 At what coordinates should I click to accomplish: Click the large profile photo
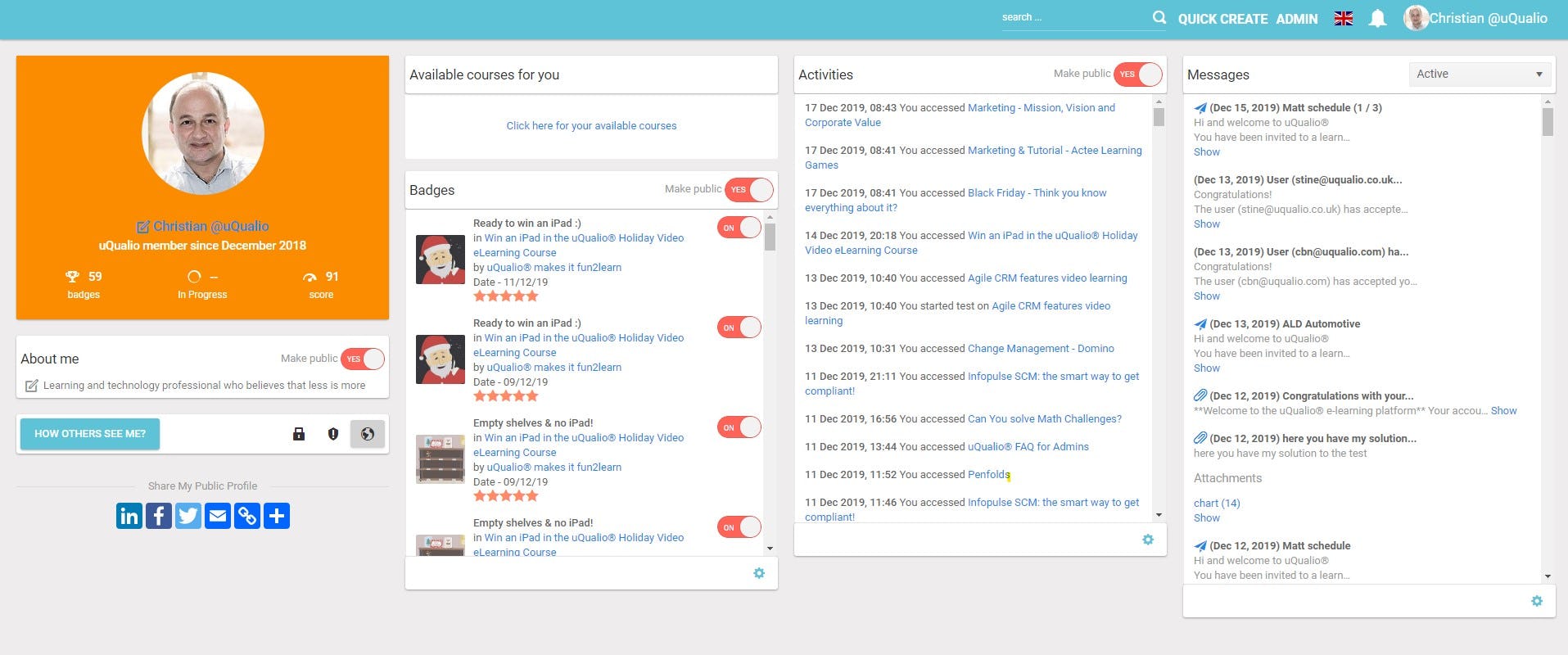[203, 133]
